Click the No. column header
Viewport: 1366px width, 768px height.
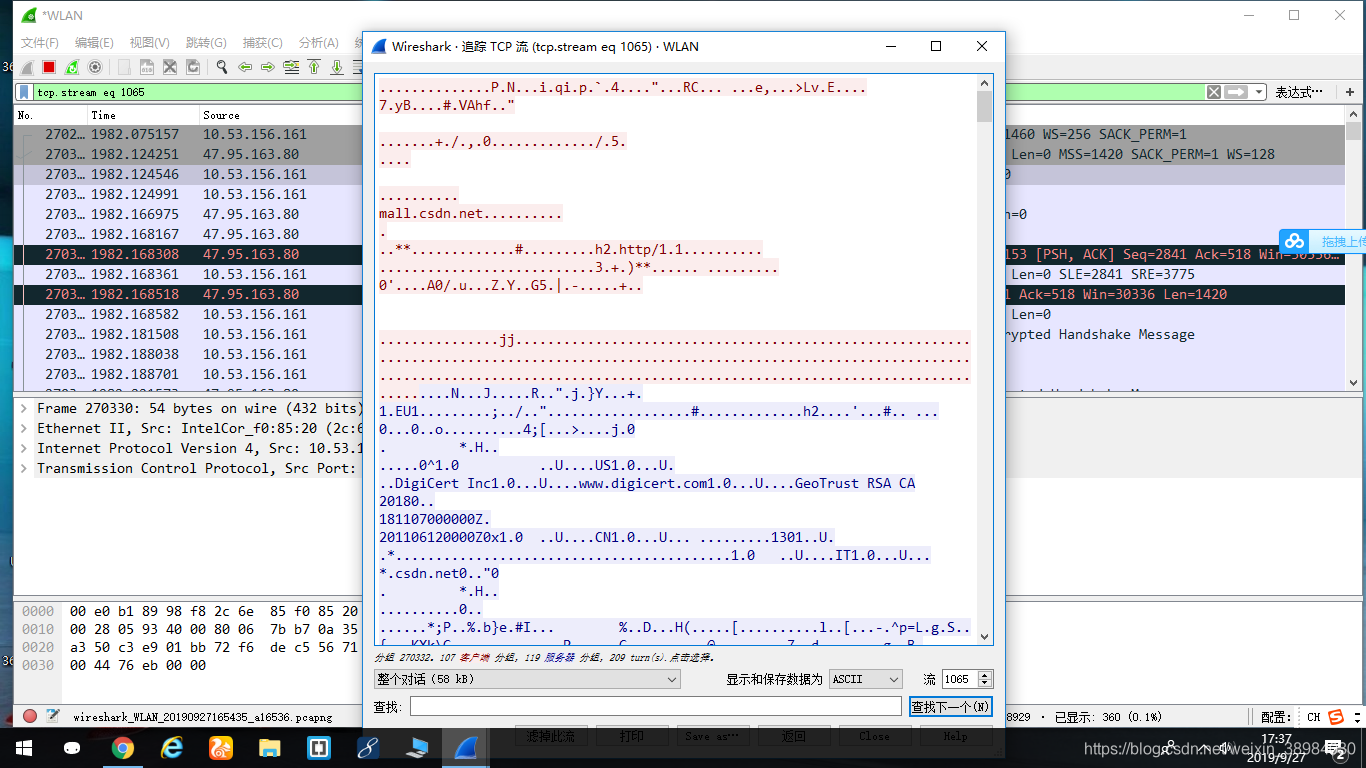coord(50,115)
